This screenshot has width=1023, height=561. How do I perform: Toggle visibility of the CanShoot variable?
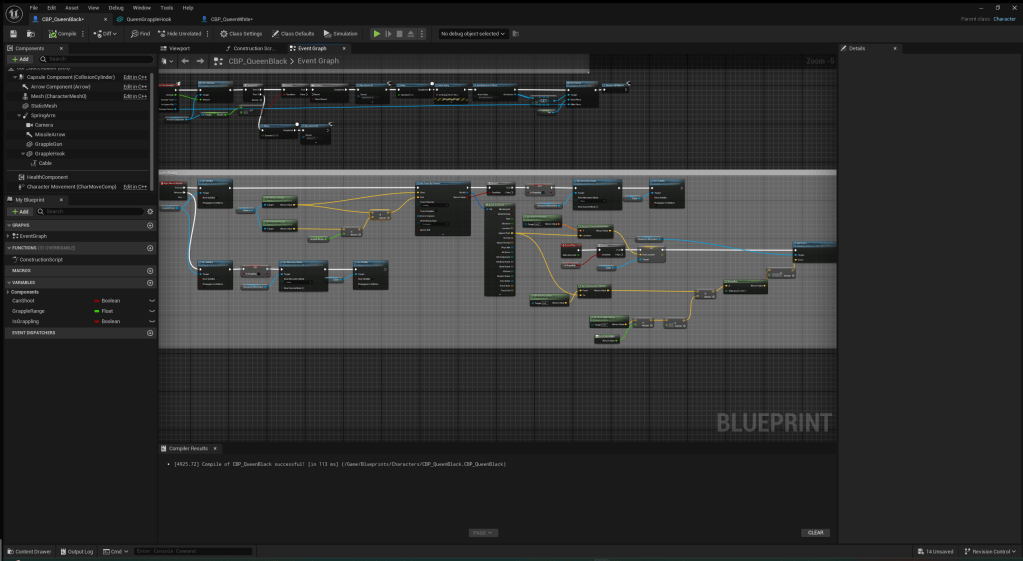point(152,300)
